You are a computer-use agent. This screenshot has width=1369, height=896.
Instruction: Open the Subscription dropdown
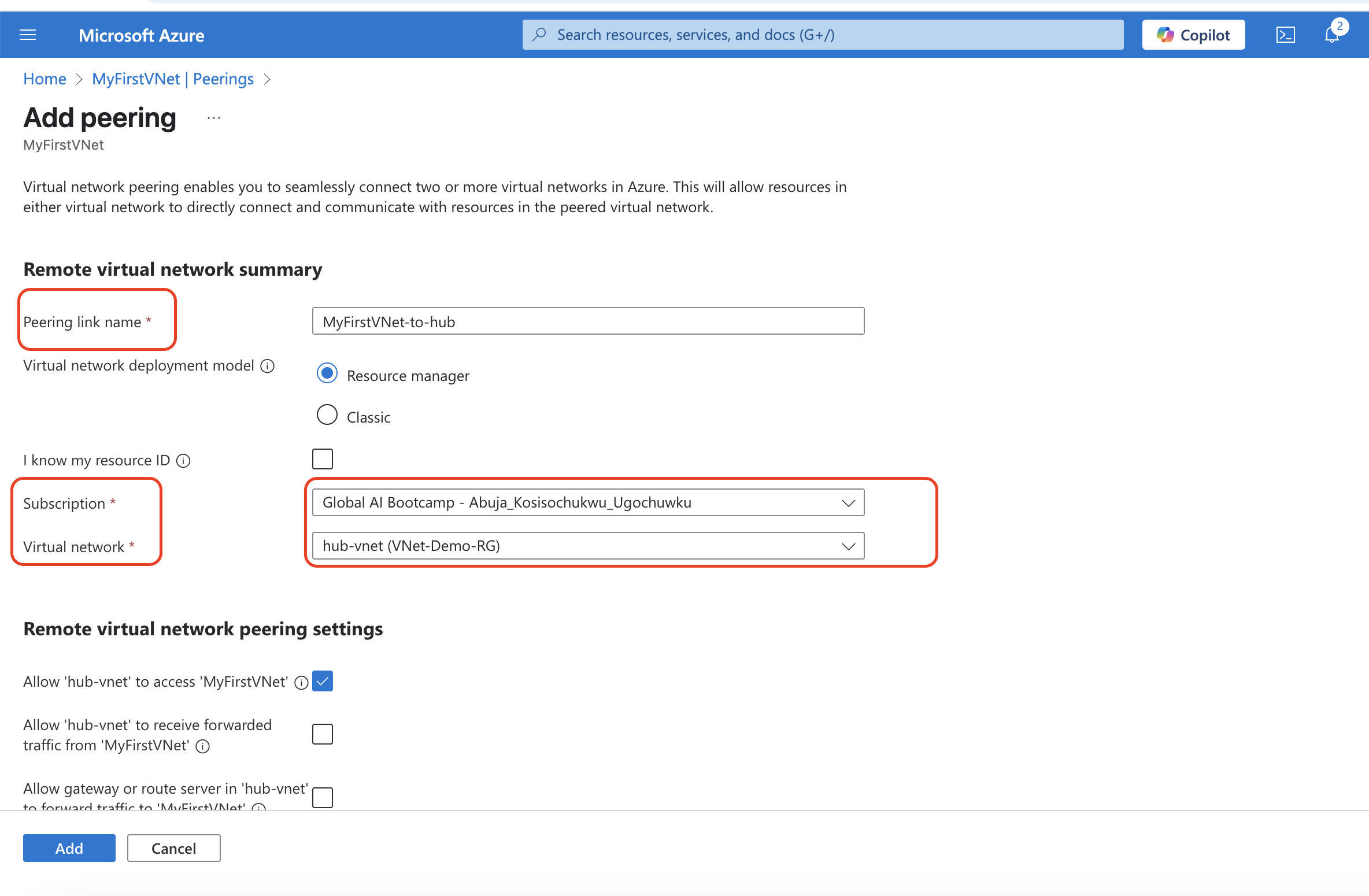pos(588,502)
